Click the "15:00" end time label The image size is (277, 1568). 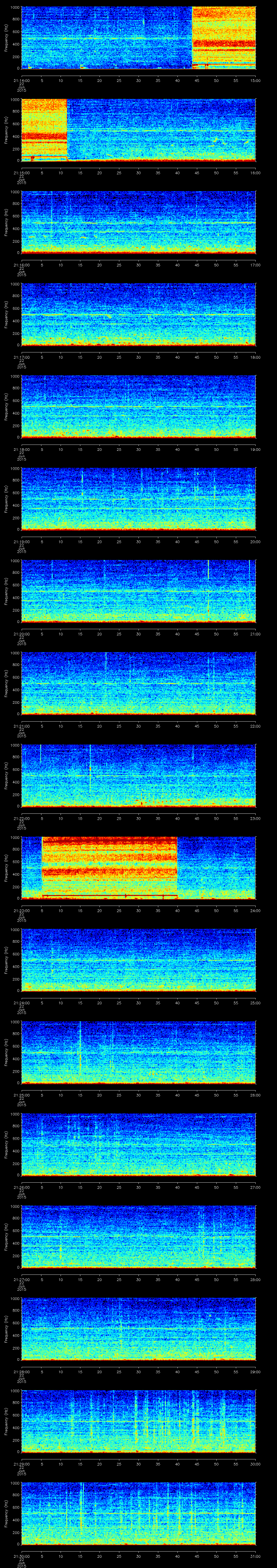point(256,80)
